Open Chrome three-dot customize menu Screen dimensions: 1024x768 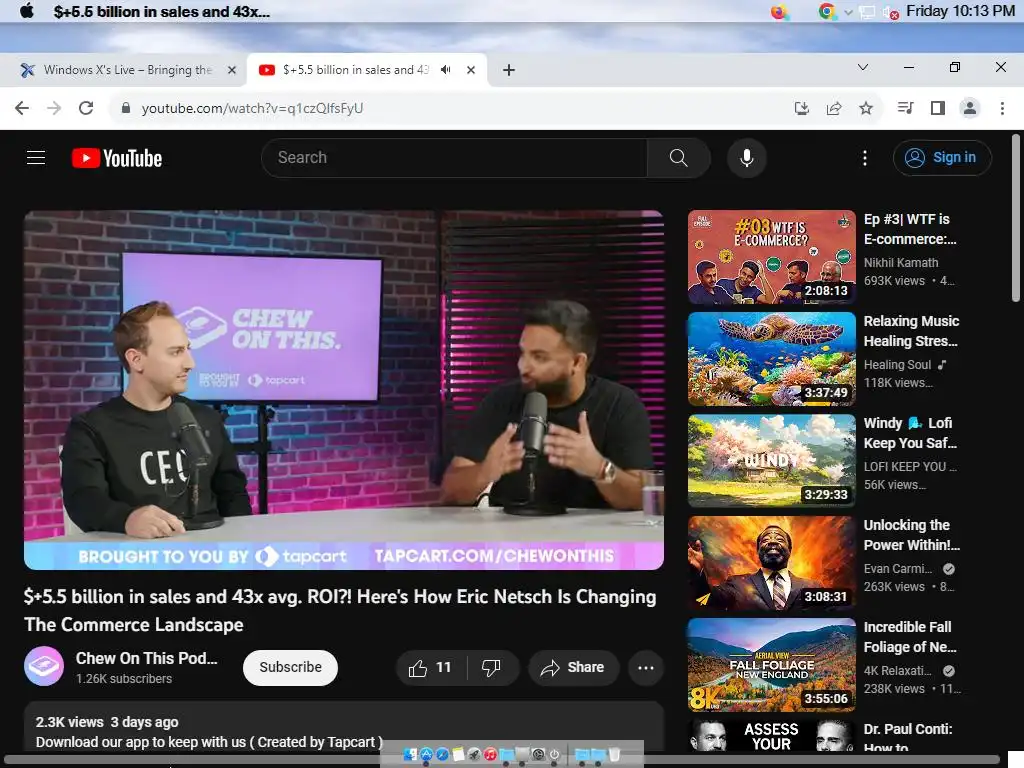coord(1002,108)
